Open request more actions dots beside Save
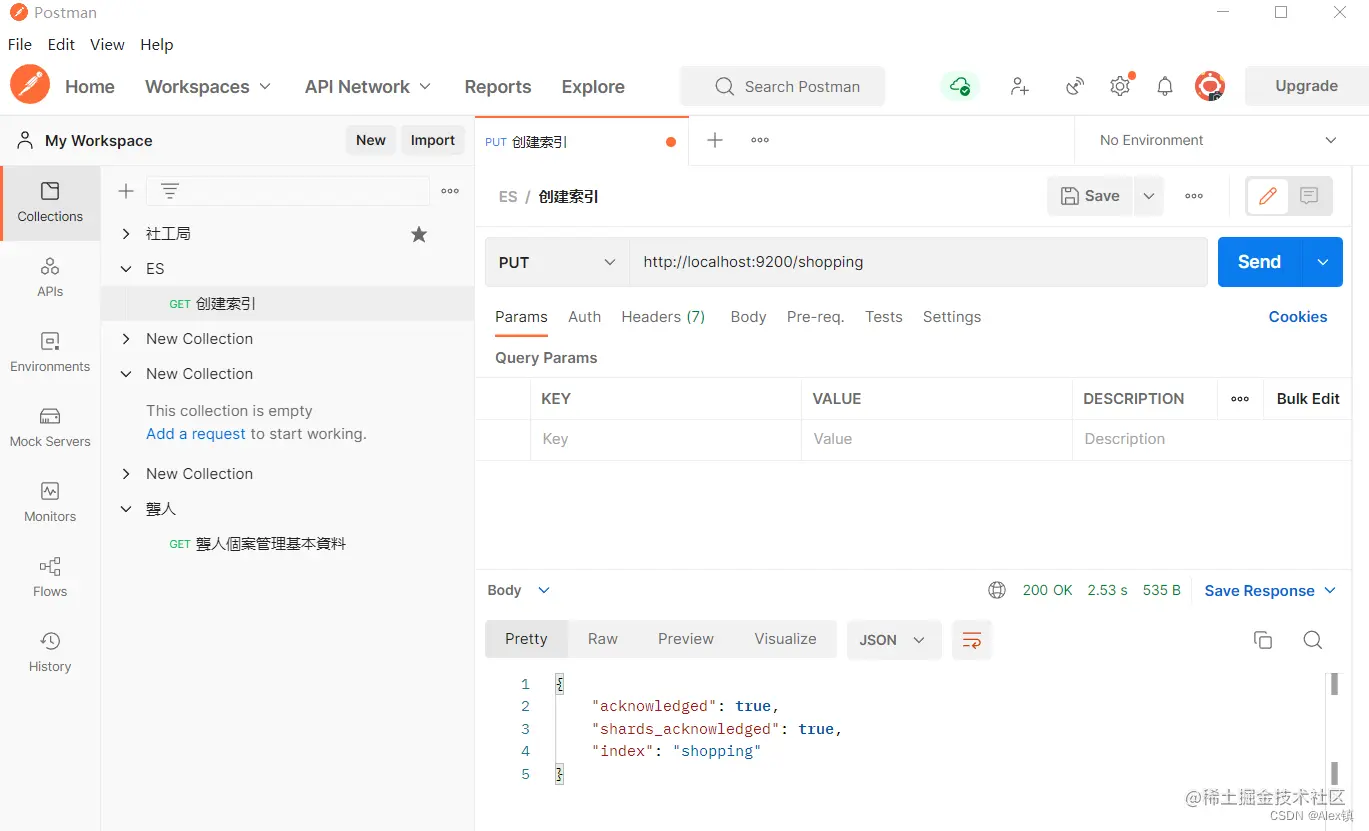The width and height of the screenshot is (1369, 831). 1194,196
